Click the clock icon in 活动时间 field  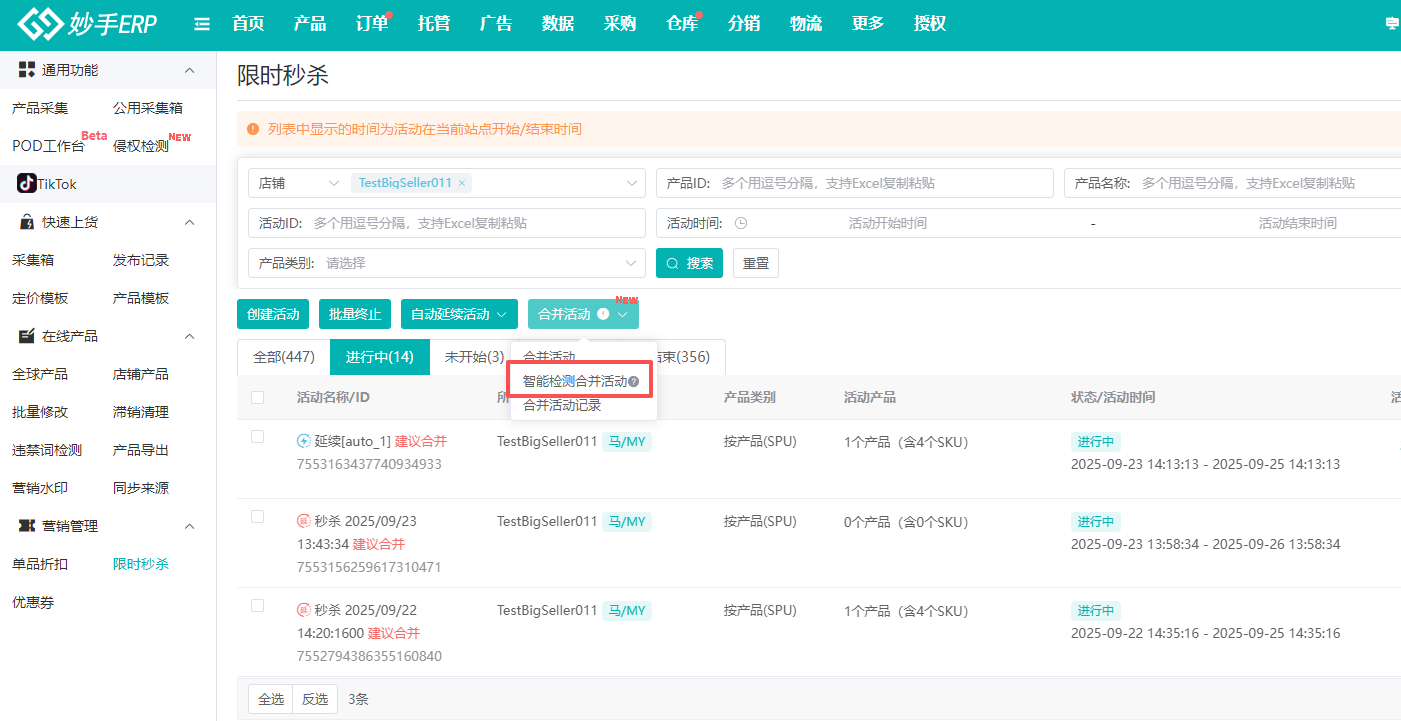pos(741,223)
